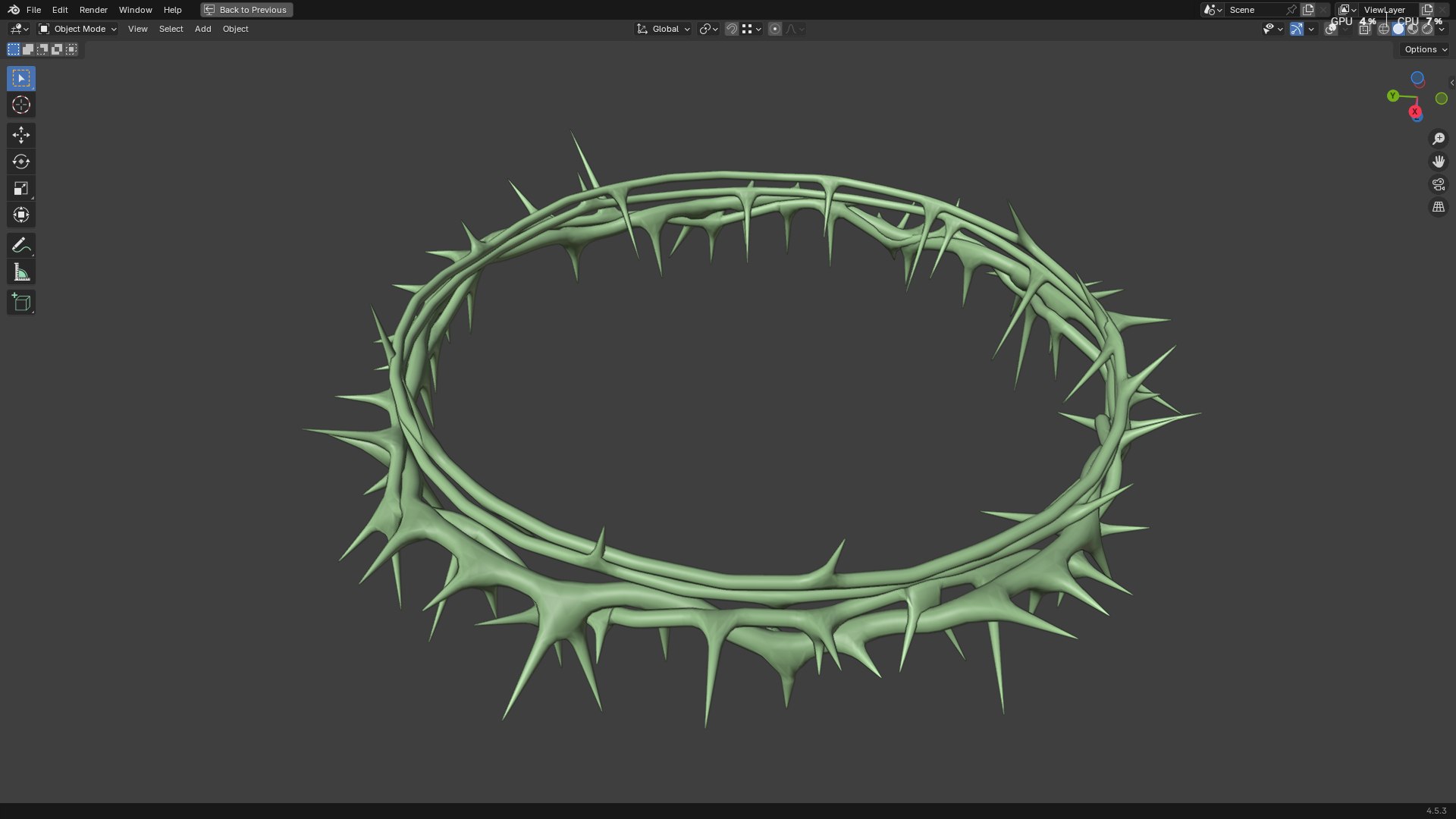Open snapping options dropdown
Image resolution: width=1456 pixels, height=819 pixels.
coord(752,29)
